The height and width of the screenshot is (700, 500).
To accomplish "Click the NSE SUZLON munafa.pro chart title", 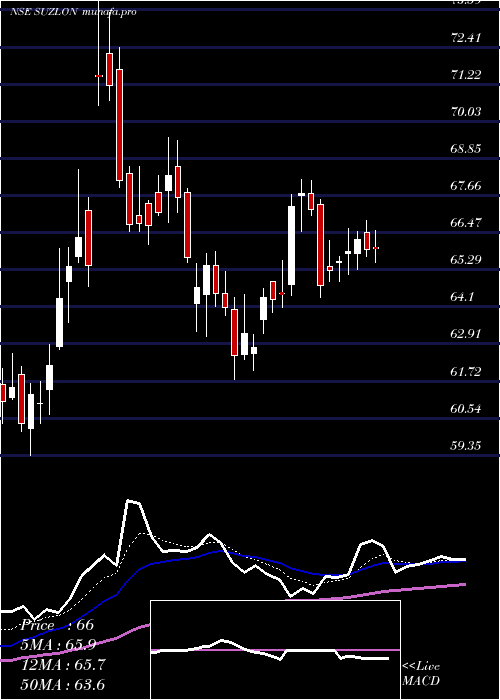I will tap(73, 12).
